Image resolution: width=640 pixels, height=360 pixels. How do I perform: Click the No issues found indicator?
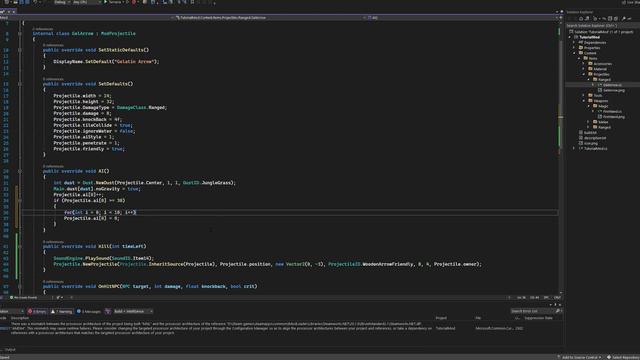tap(24, 298)
